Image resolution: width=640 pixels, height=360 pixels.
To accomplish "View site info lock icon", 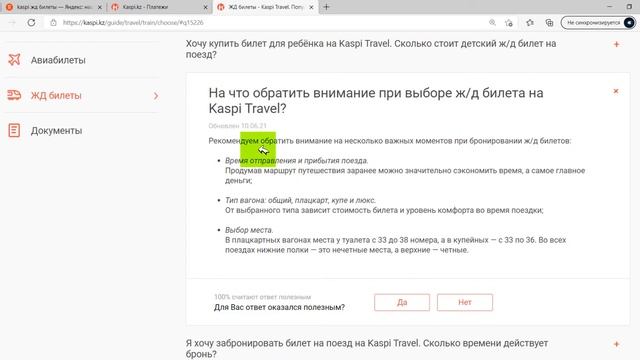I will click(x=53, y=22).
